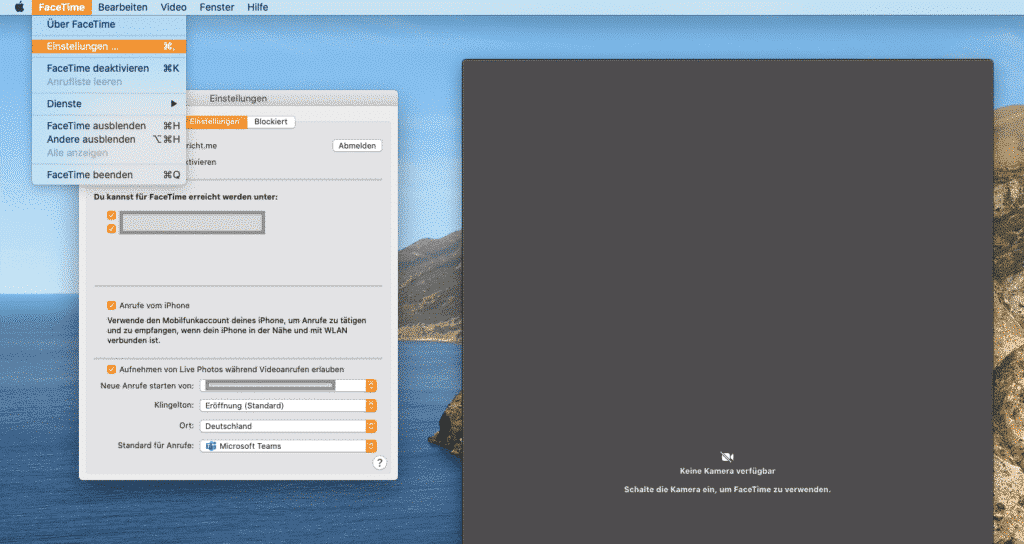Screen dimensions: 1024x544
Task: Open the Apple menu
Action: [20, 7]
